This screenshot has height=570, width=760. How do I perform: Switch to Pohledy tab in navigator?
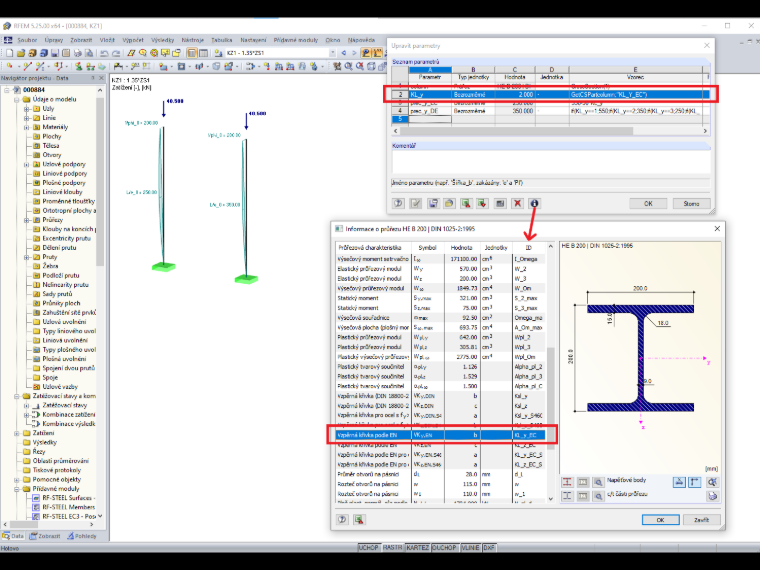tap(82, 536)
